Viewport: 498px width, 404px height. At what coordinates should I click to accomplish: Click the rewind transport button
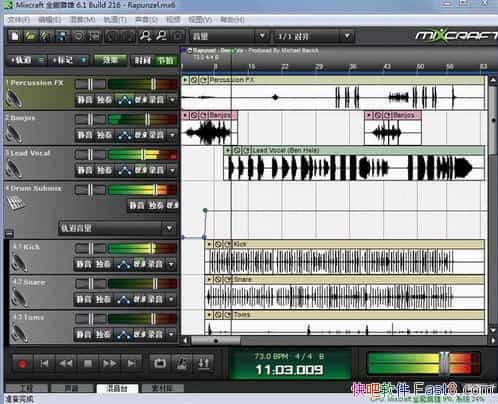[66, 364]
